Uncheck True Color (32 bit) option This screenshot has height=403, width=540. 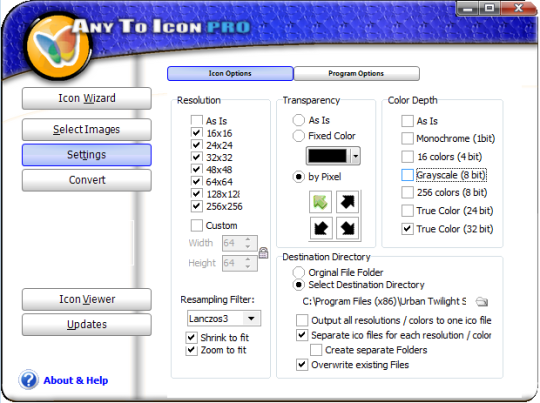(x=407, y=229)
